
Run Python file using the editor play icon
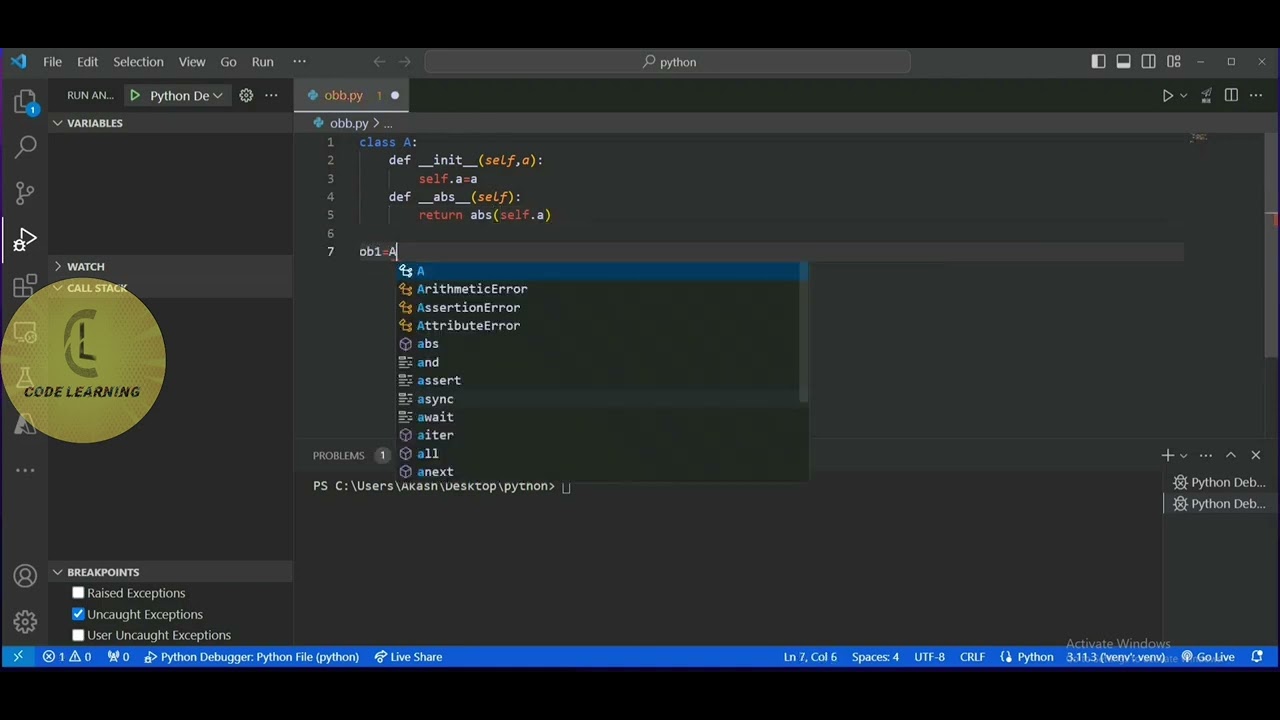[1167, 95]
